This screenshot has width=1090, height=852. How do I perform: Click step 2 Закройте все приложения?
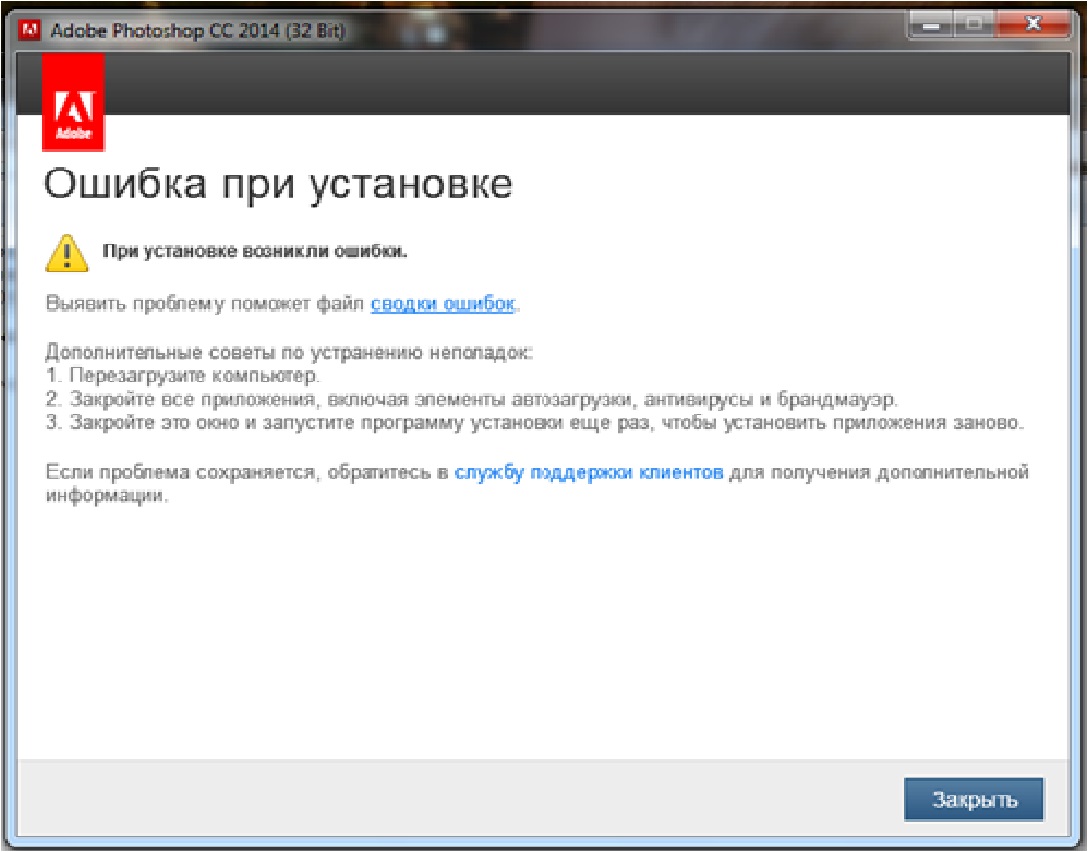472,399
